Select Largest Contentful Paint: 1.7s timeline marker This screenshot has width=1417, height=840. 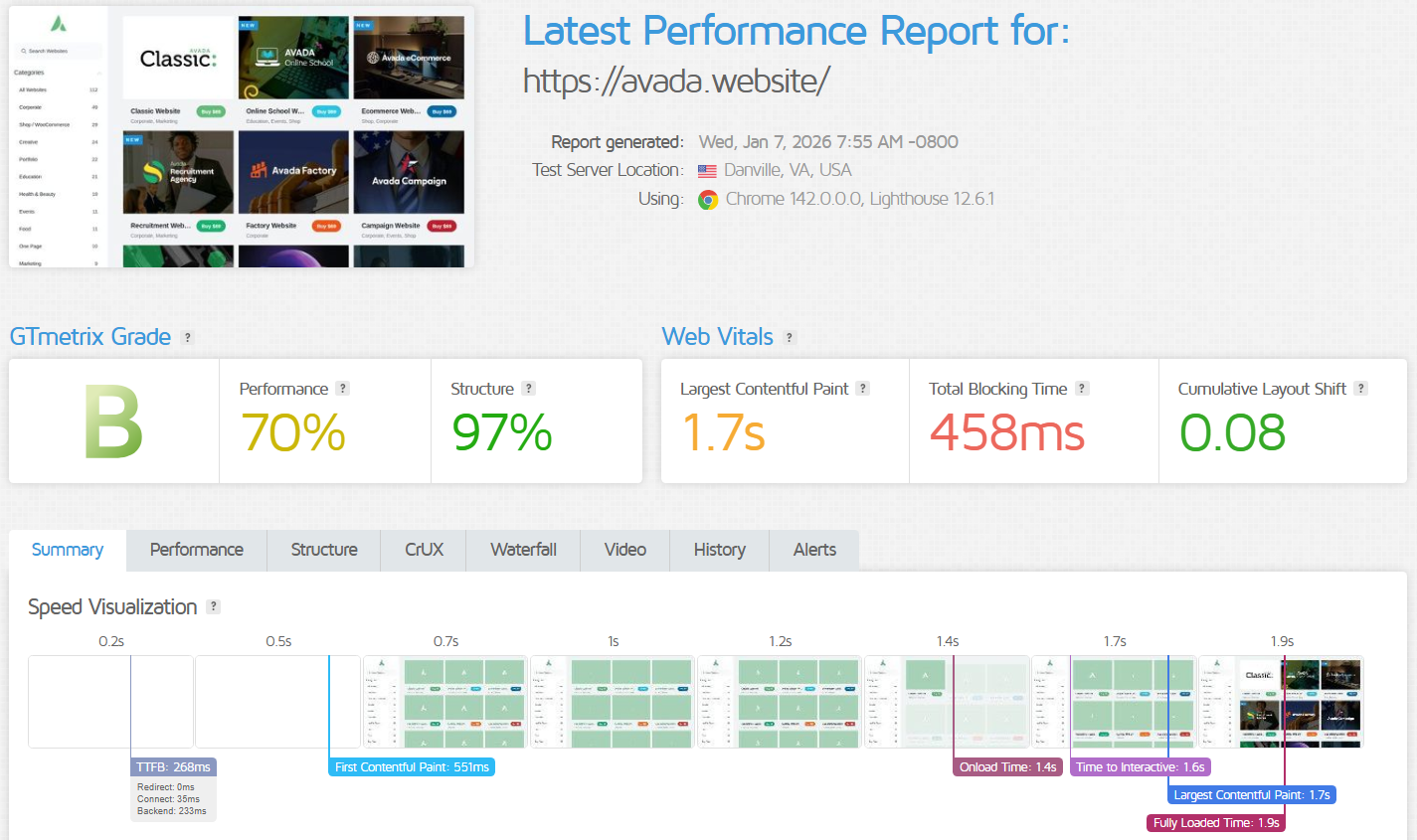[1252, 795]
